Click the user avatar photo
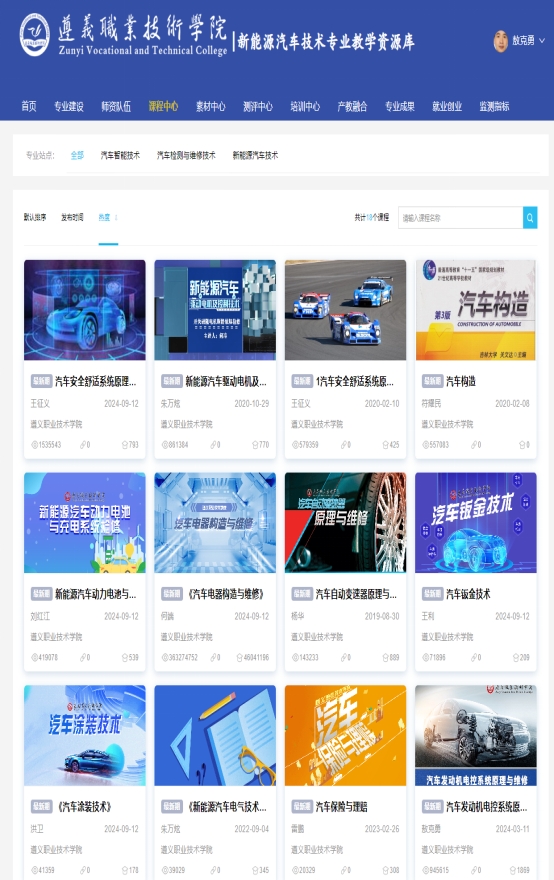This screenshot has height=880, width=554. (x=500, y=41)
